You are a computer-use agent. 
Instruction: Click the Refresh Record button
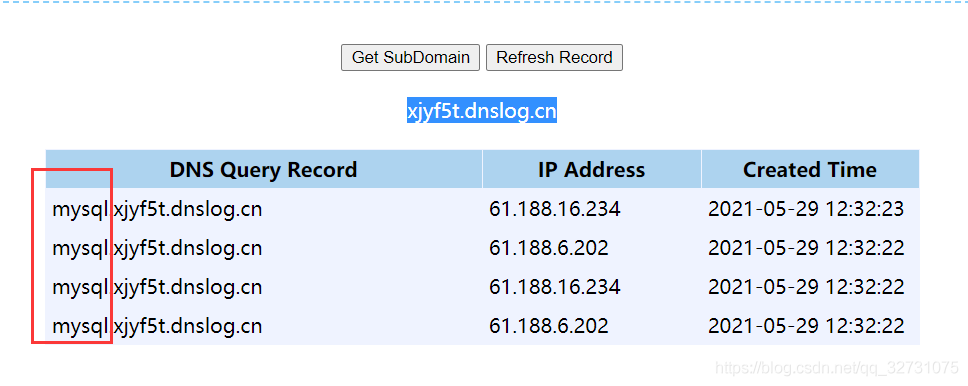554,57
